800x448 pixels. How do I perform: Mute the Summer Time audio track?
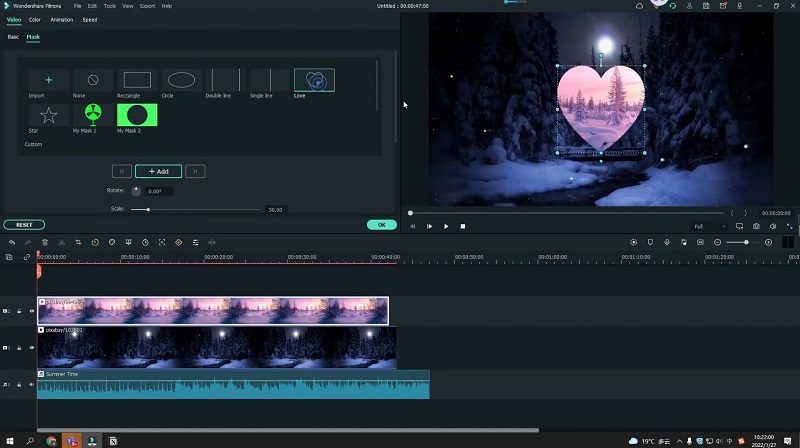tap(31, 385)
